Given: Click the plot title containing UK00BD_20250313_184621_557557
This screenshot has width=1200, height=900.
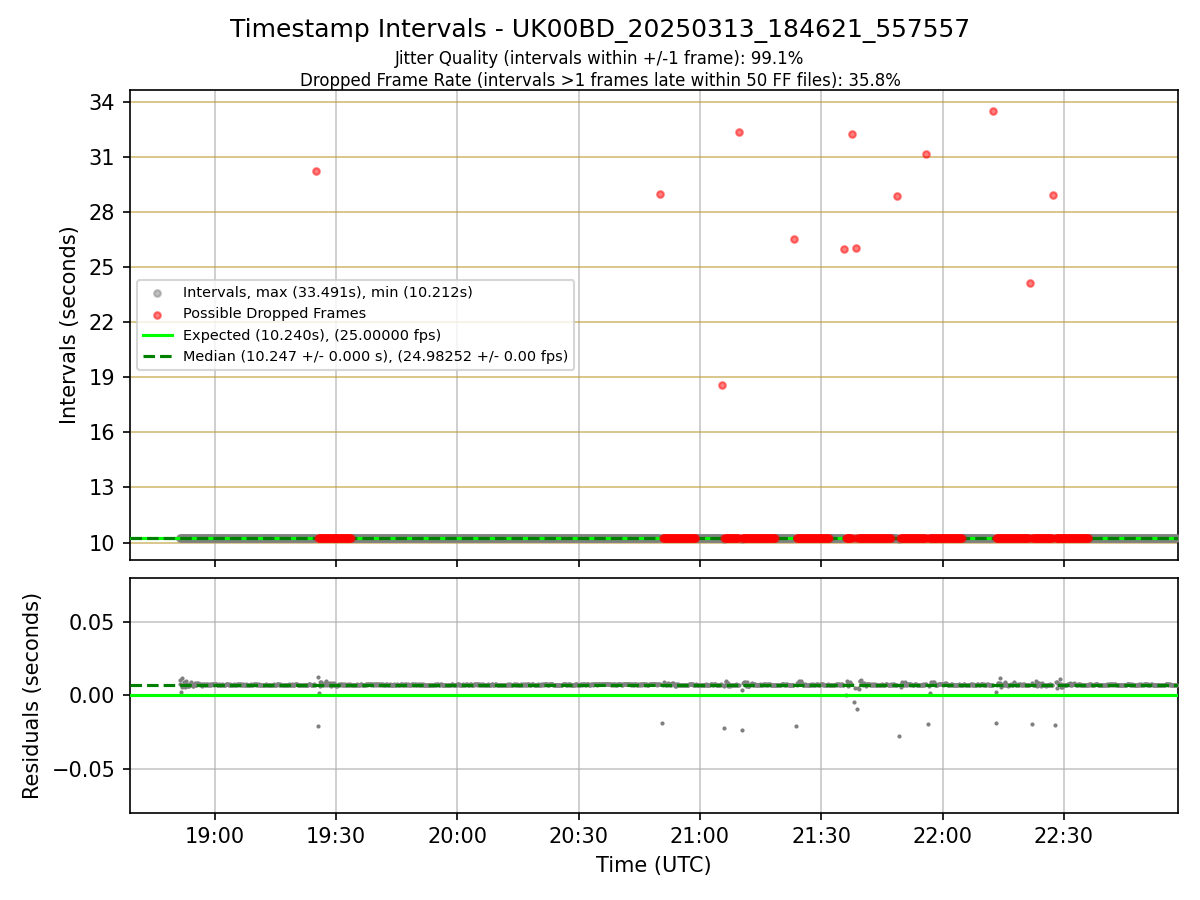Looking at the screenshot, I should [x=600, y=29].
